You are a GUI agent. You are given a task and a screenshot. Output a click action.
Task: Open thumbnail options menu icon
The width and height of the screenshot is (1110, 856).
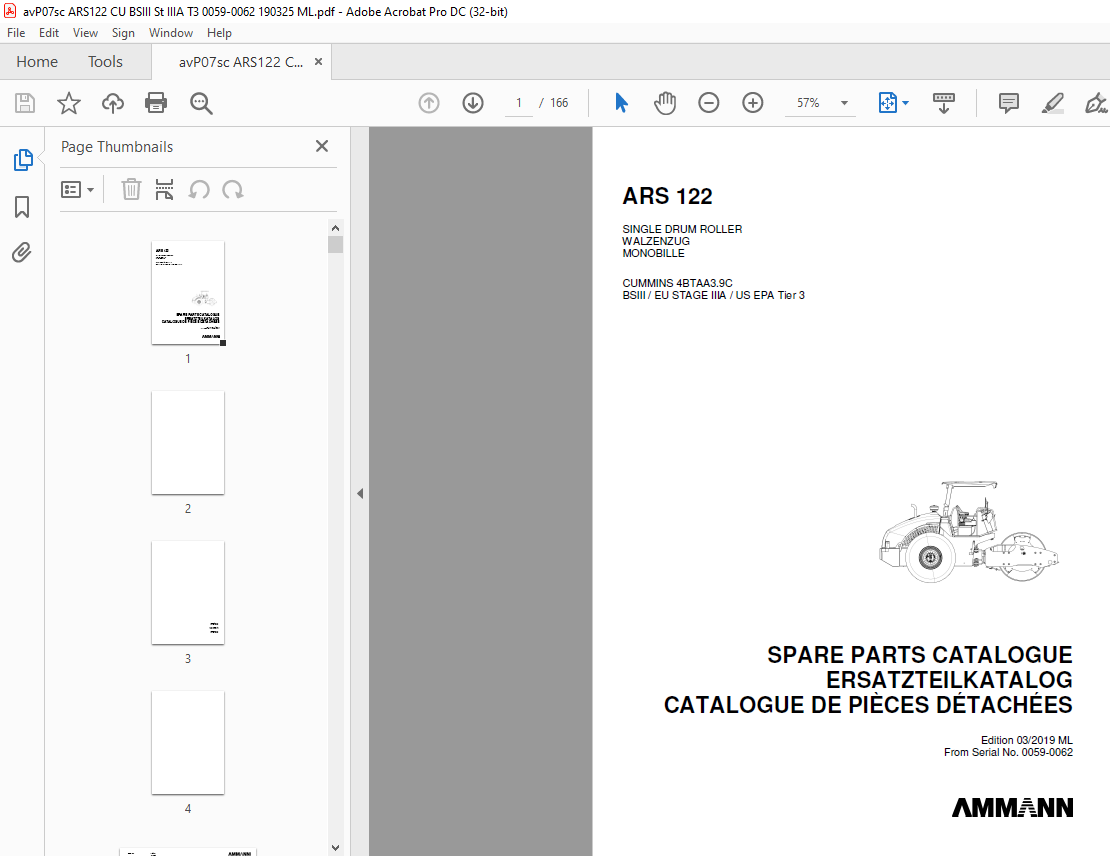[77, 190]
